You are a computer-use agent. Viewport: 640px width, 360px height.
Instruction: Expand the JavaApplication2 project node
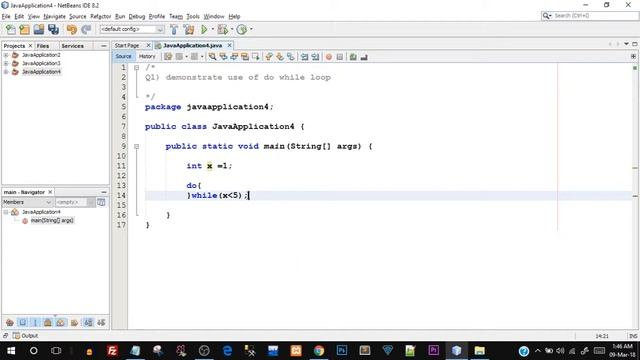[6, 55]
